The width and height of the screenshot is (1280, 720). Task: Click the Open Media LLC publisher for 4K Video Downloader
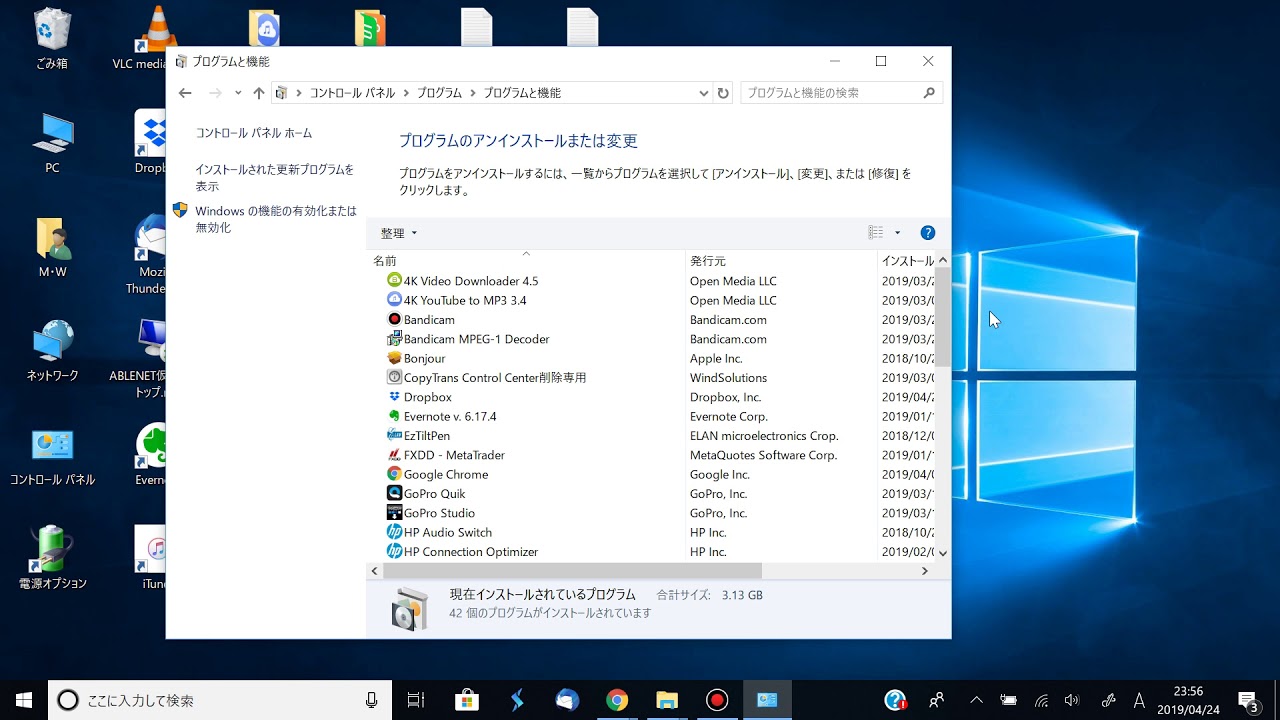733,281
